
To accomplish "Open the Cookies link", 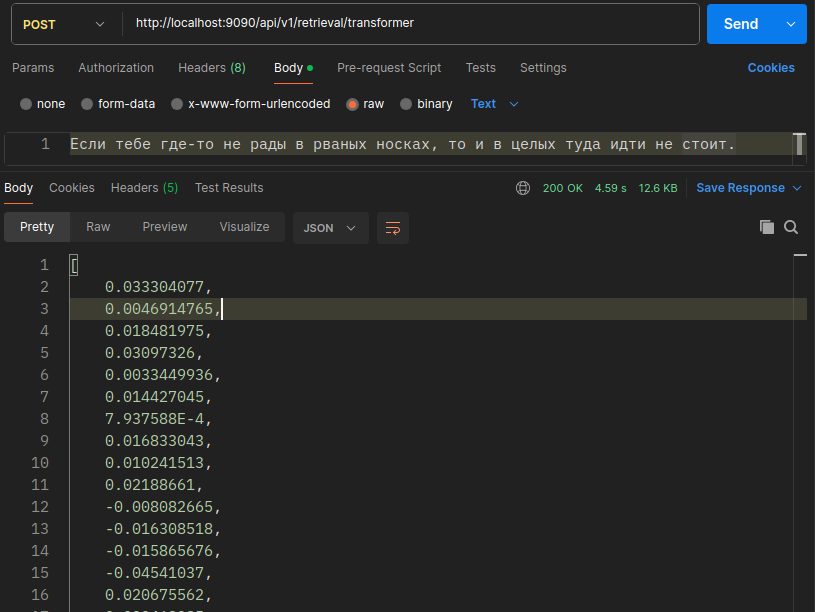I will point(771,68).
